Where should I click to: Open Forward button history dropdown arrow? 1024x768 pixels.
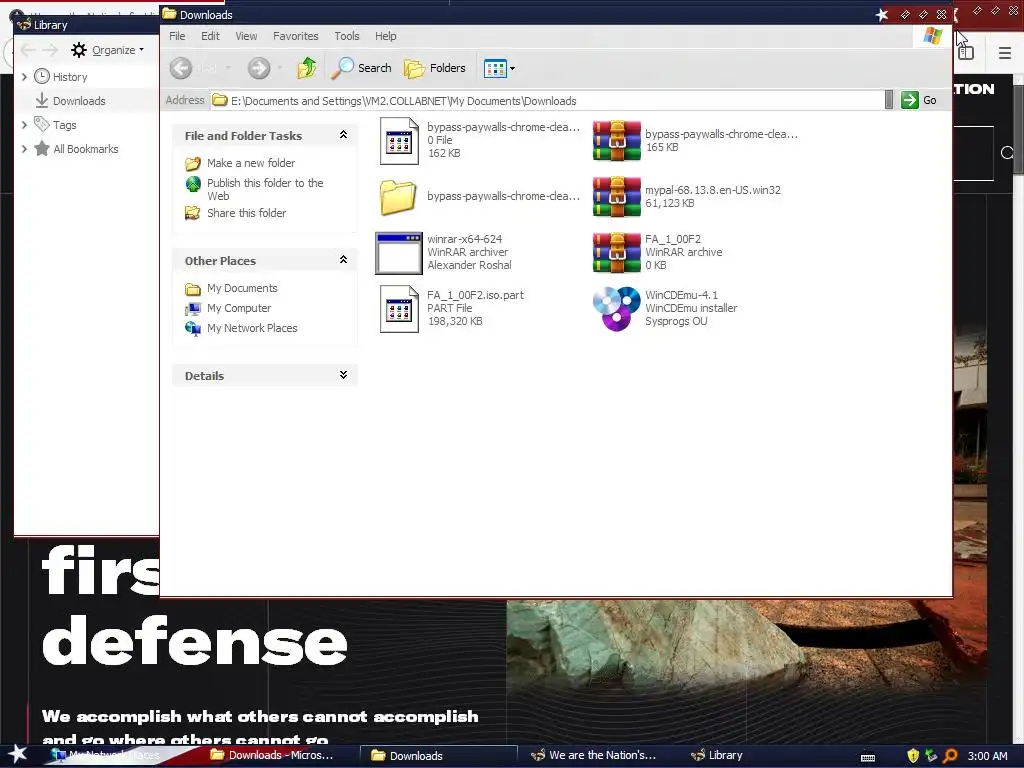click(280, 68)
